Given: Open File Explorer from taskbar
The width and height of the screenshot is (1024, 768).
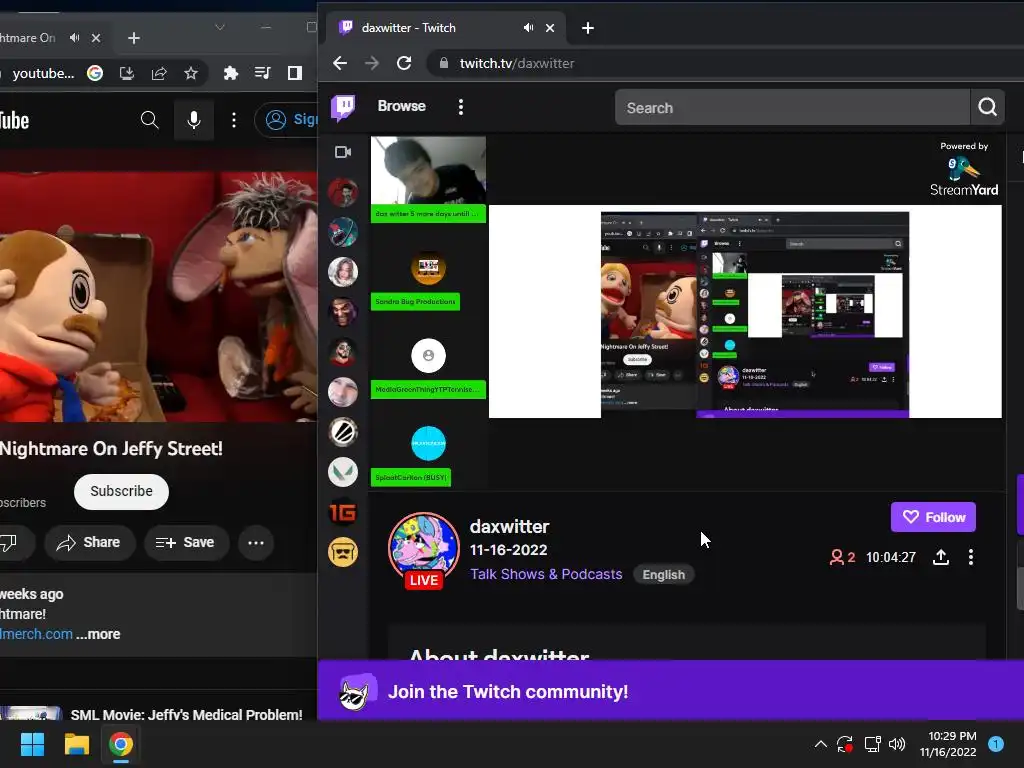Looking at the screenshot, I should [x=76, y=744].
